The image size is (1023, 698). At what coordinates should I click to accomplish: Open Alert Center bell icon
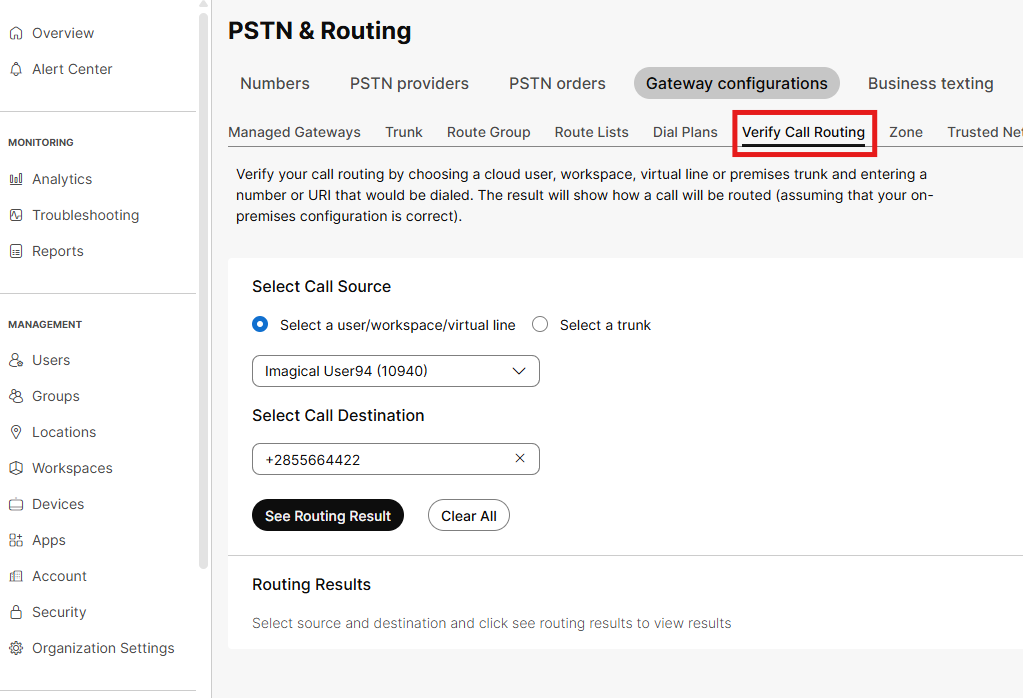[16, 69]
